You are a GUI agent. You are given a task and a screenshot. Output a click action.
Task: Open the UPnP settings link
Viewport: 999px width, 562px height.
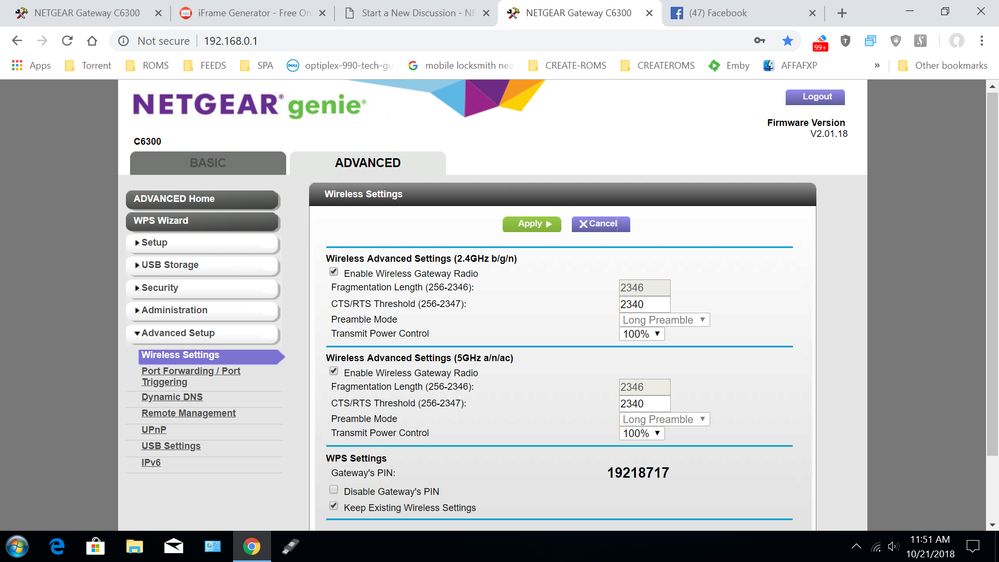click(154, 429)
